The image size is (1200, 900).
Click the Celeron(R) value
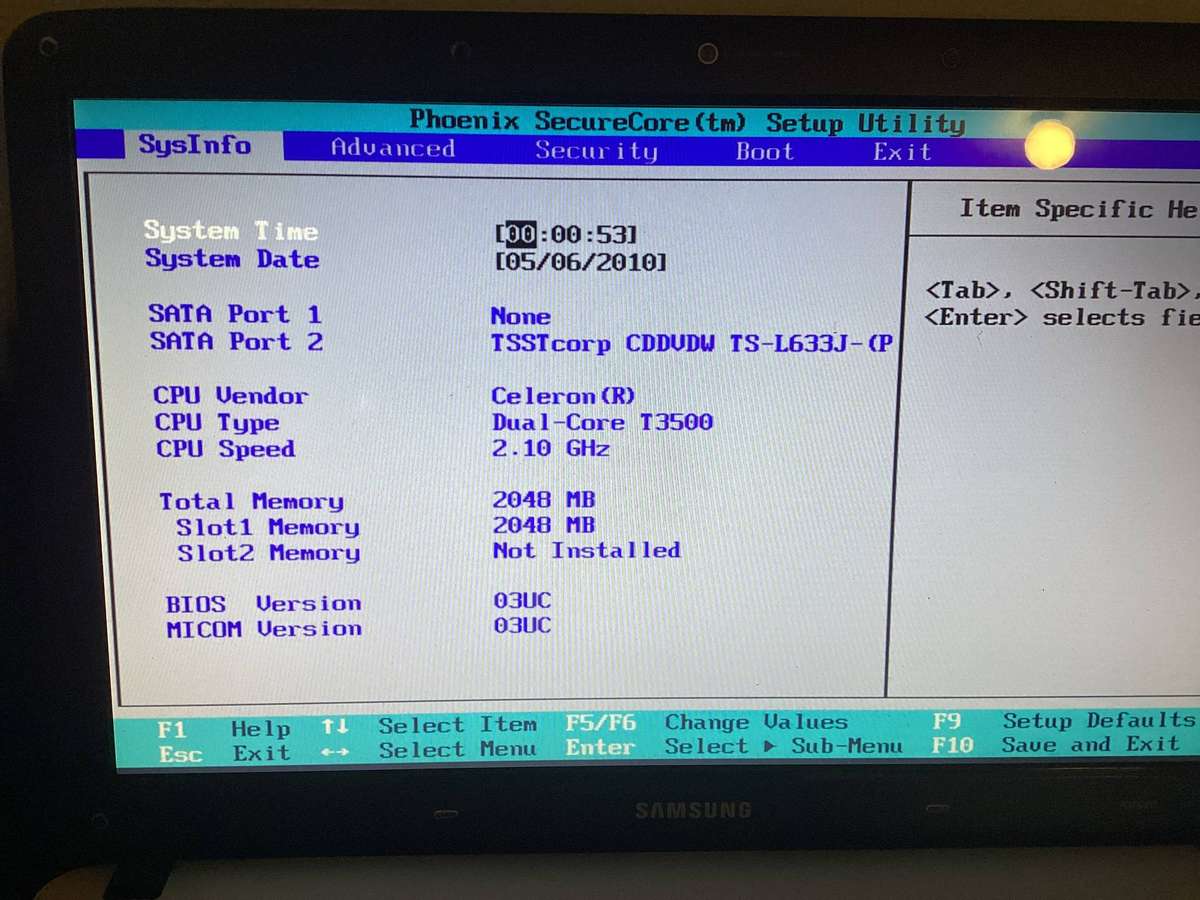pos(563,396)
